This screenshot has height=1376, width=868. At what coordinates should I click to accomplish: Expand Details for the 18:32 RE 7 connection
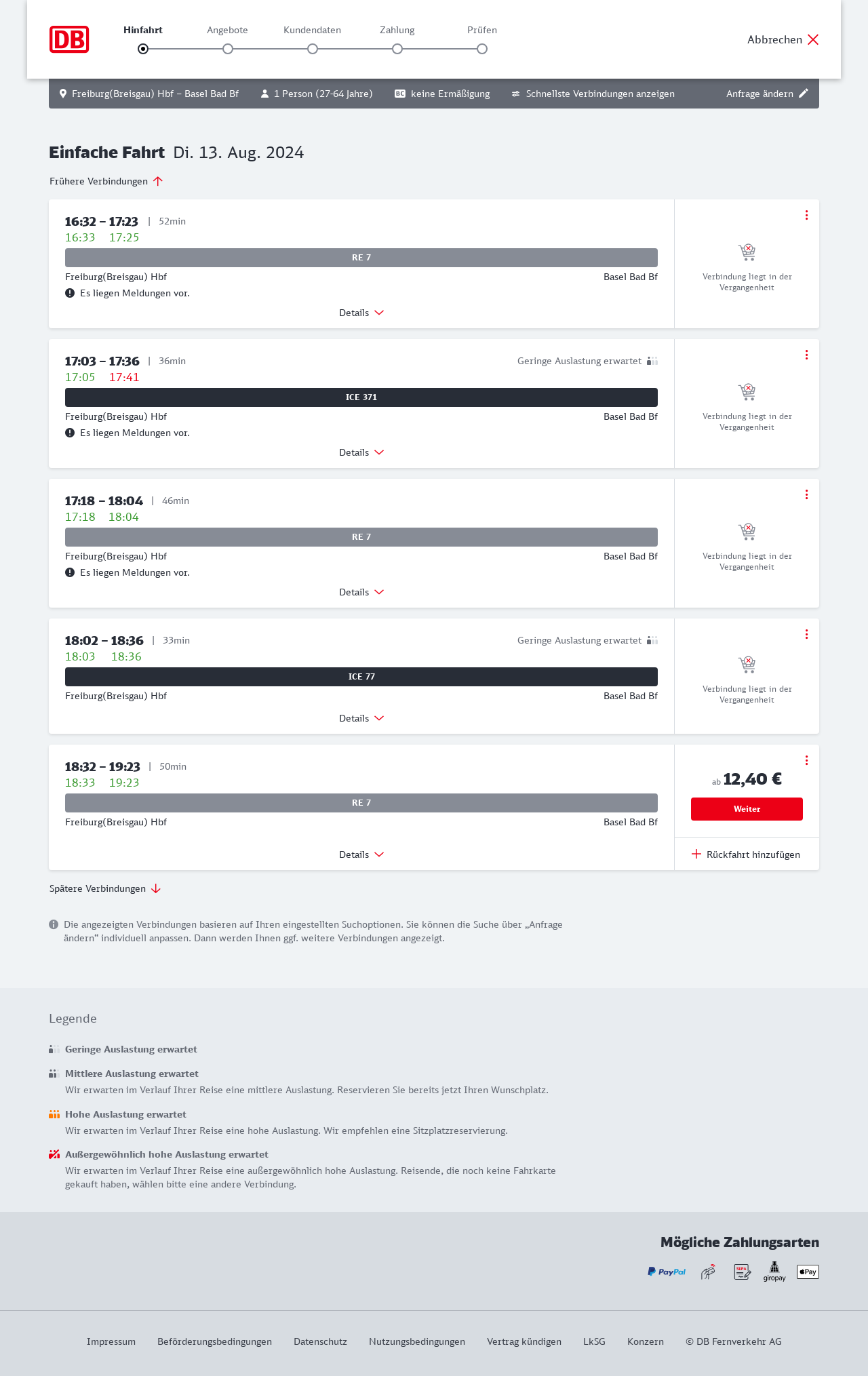coord(361,854)
